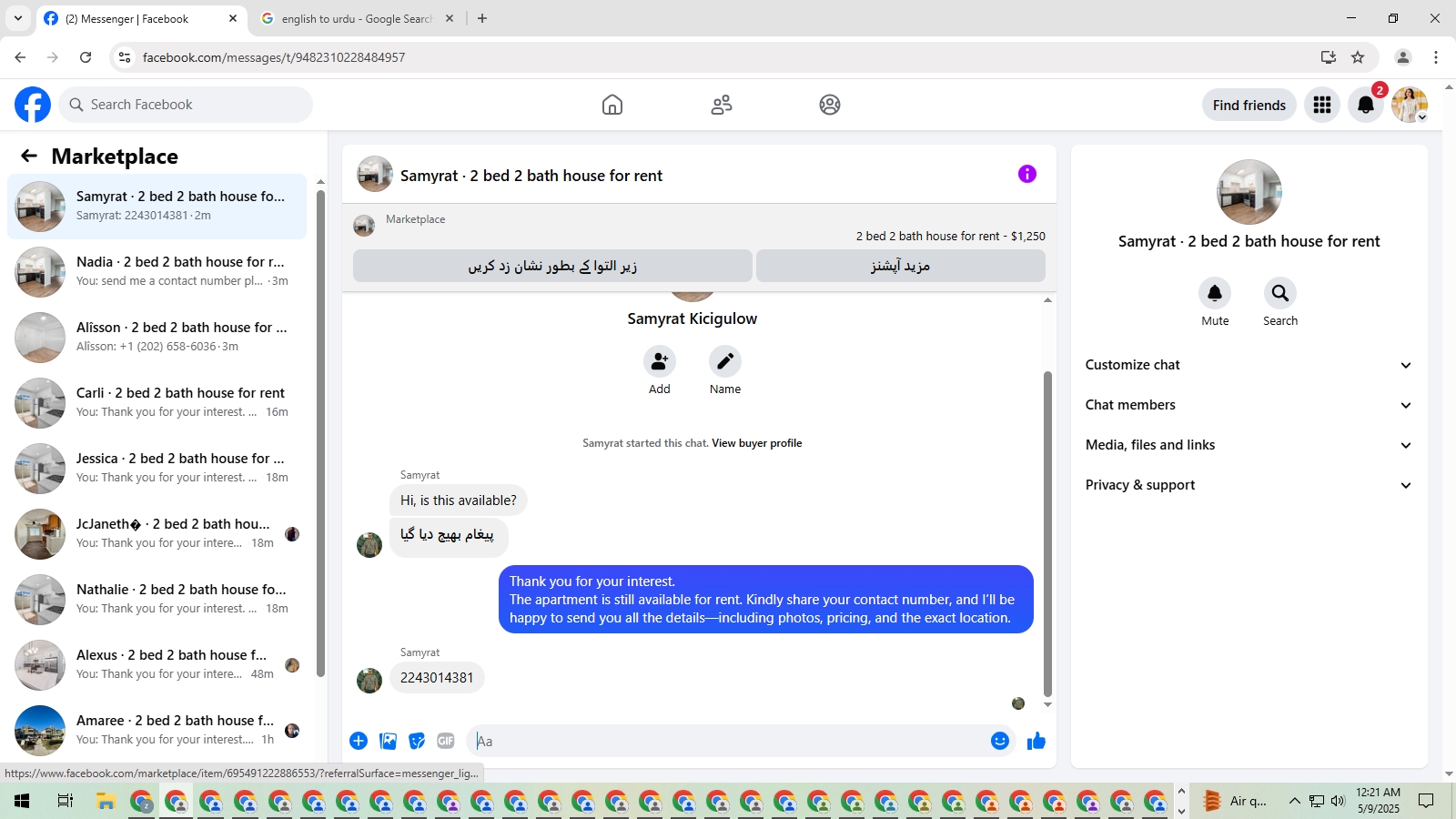Open the Facebook Home icon

[x=612, y=105]
